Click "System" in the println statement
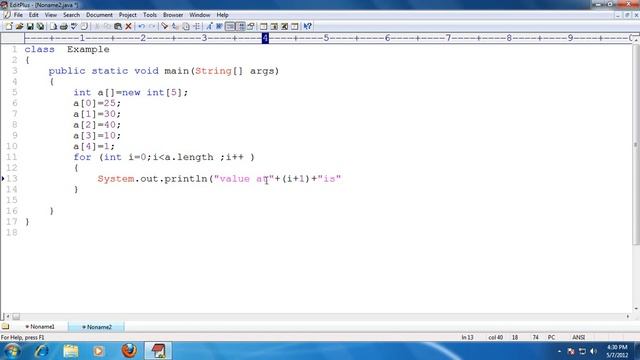Screen dimensions: 640x360 point(116,179)
